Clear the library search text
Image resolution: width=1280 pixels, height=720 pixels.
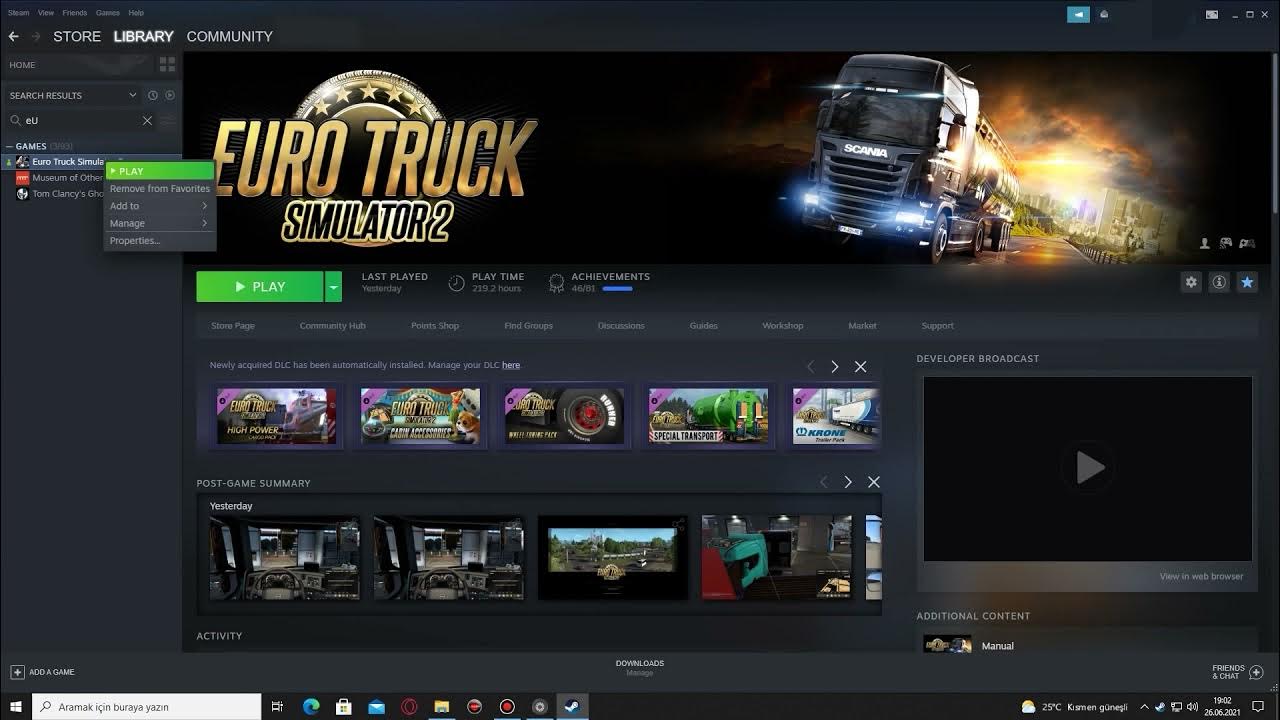tap(147, 120)
